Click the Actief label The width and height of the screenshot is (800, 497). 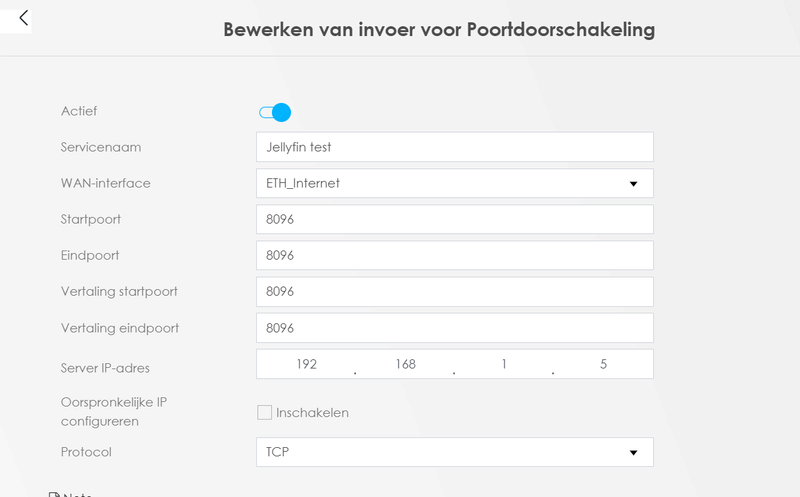pos(79,111)
